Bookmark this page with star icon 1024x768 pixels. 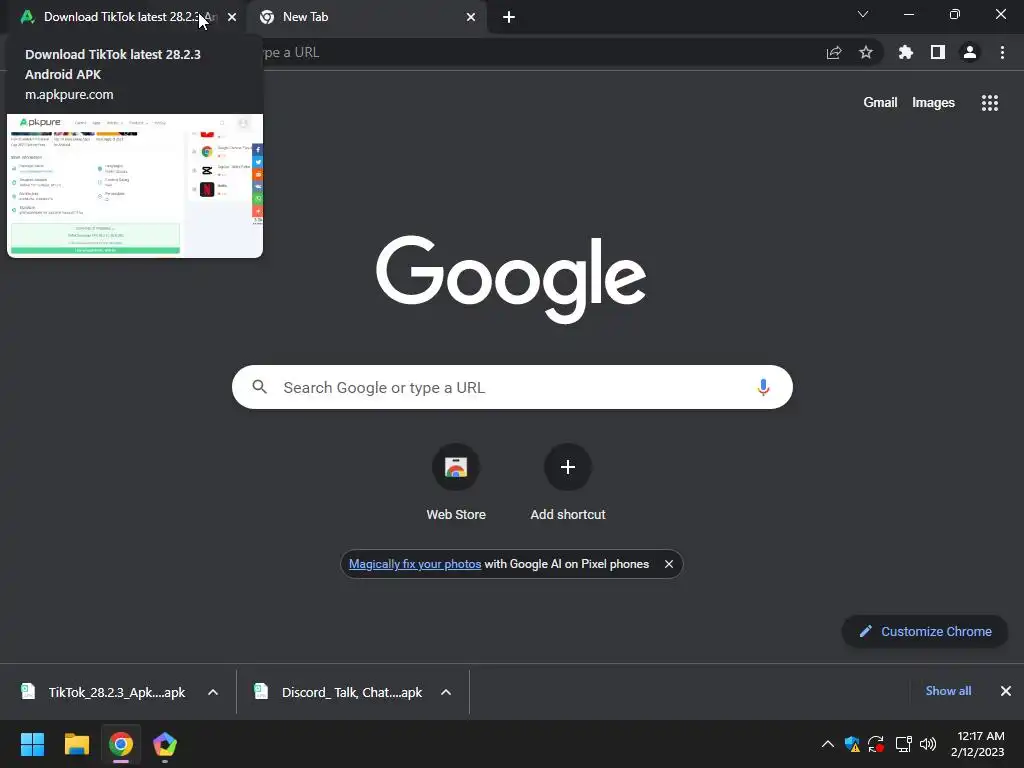866,52
